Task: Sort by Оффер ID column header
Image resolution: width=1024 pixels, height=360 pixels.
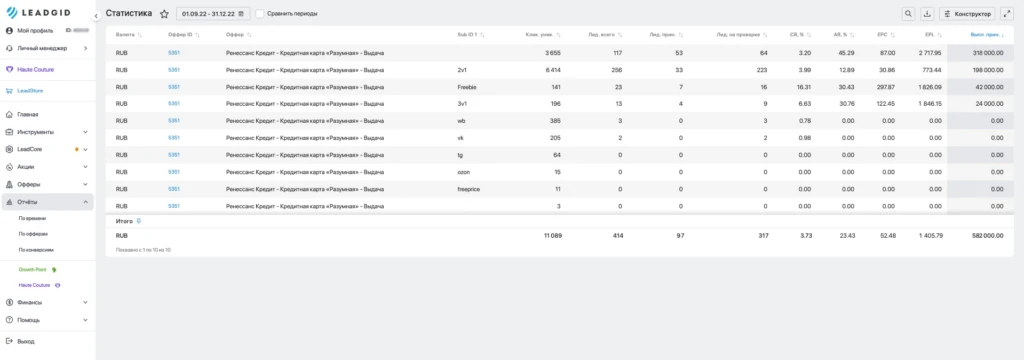Action: point(184,35)
